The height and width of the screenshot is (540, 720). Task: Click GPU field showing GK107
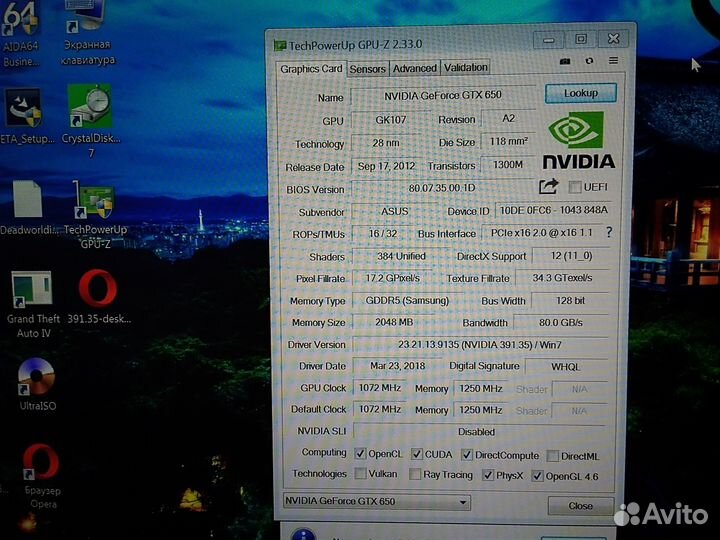click(390, 120)
